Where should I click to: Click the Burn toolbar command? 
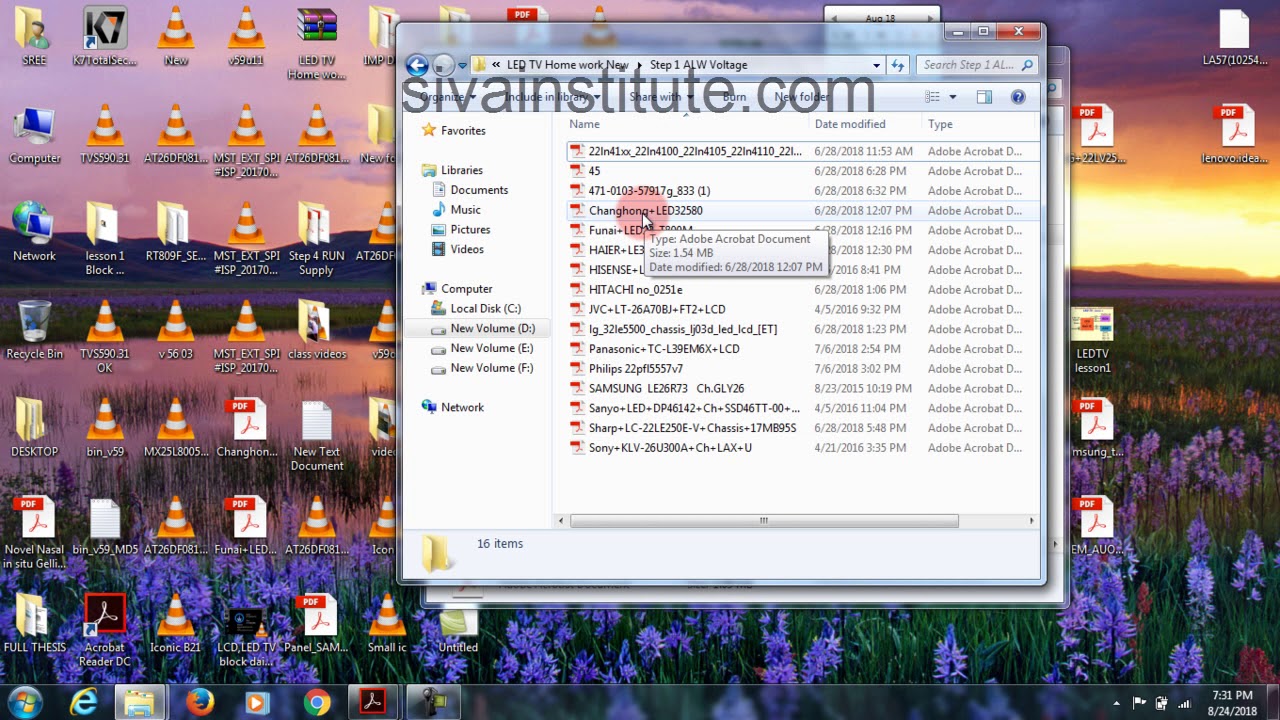coord(734,97)
